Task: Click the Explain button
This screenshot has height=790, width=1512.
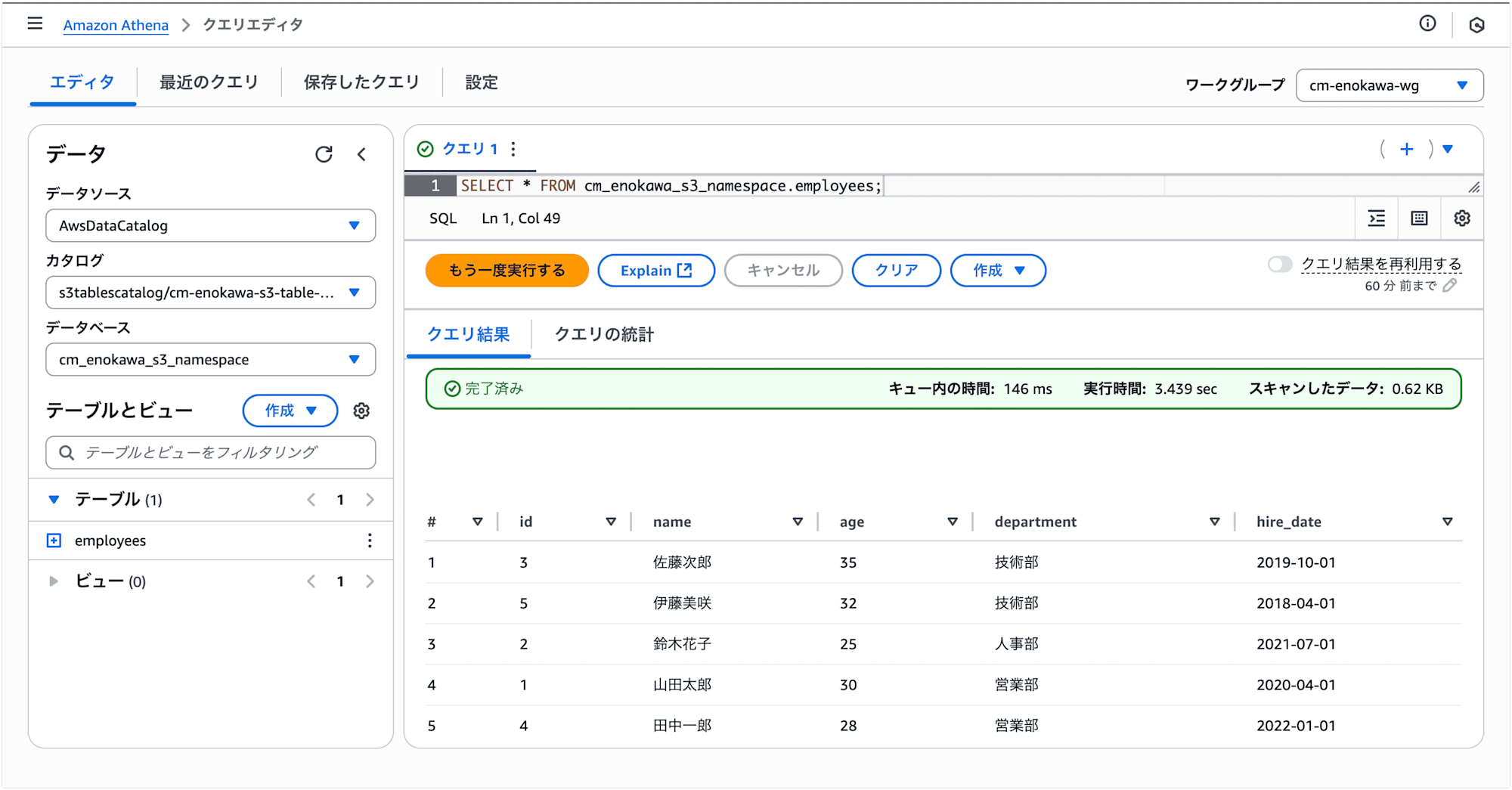Action: click(656, 271)
